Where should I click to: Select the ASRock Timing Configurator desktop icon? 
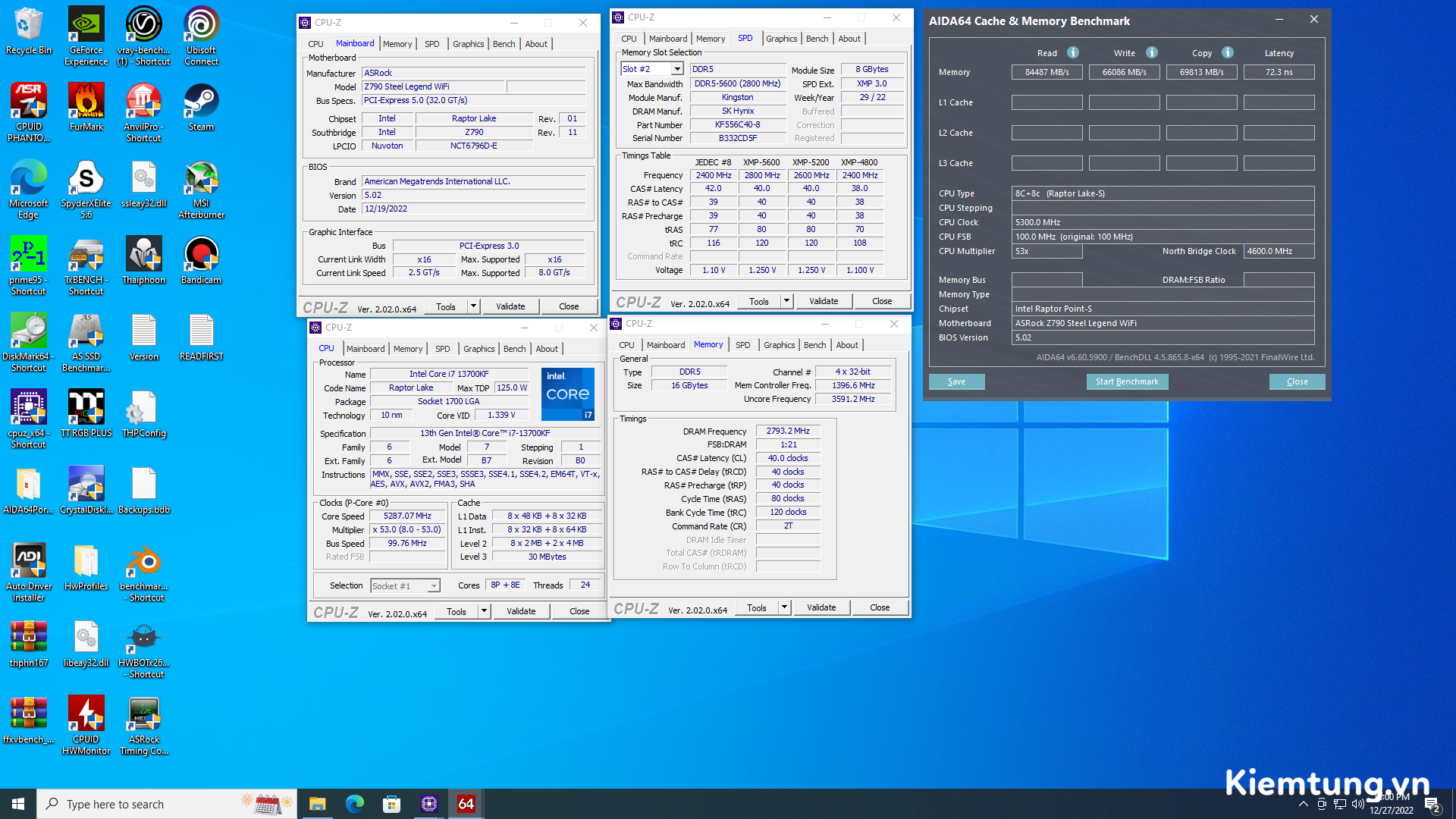pos(144,725)
